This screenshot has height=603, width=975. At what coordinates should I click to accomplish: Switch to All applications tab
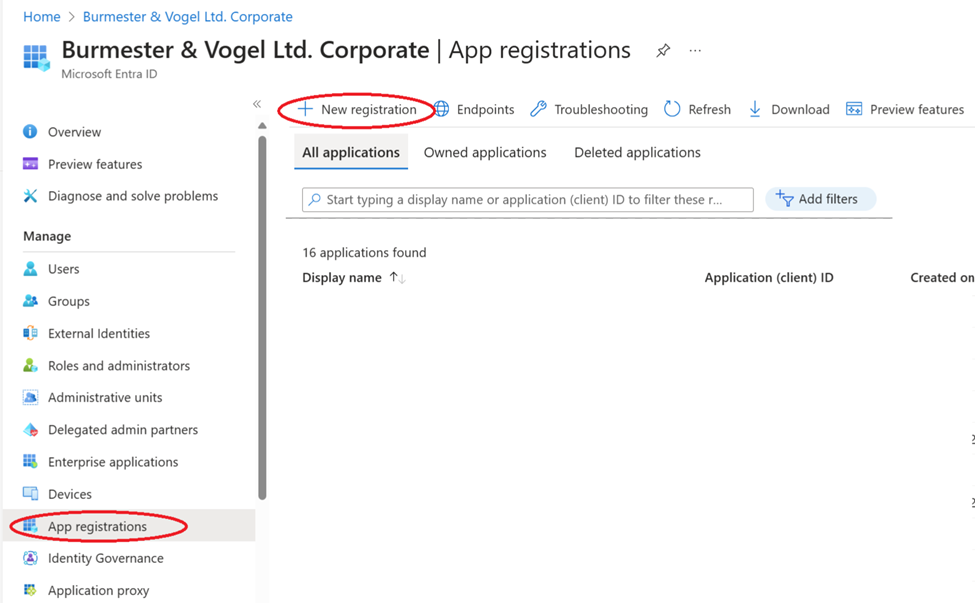[351, 152]
